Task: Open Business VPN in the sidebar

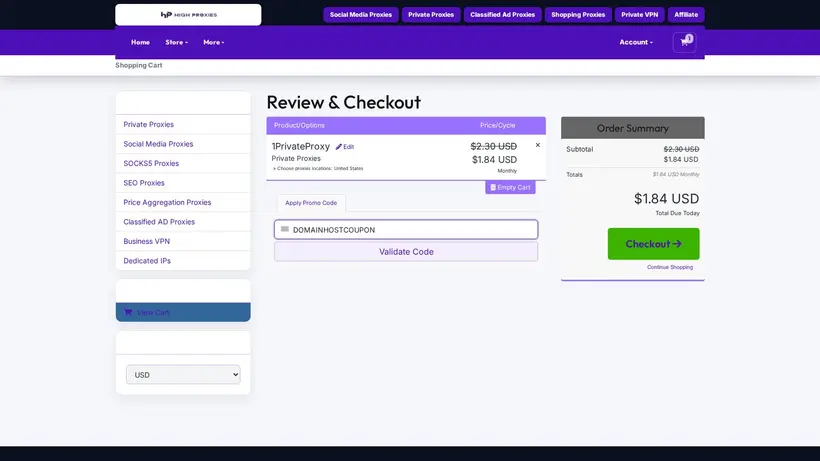Action: (183, 241)
